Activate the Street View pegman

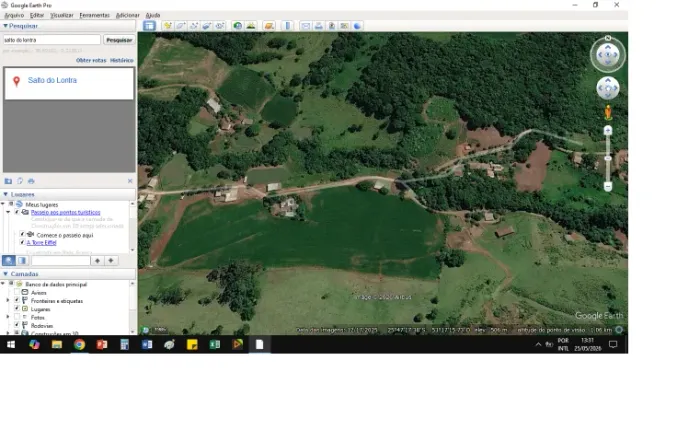pos(608,112)
